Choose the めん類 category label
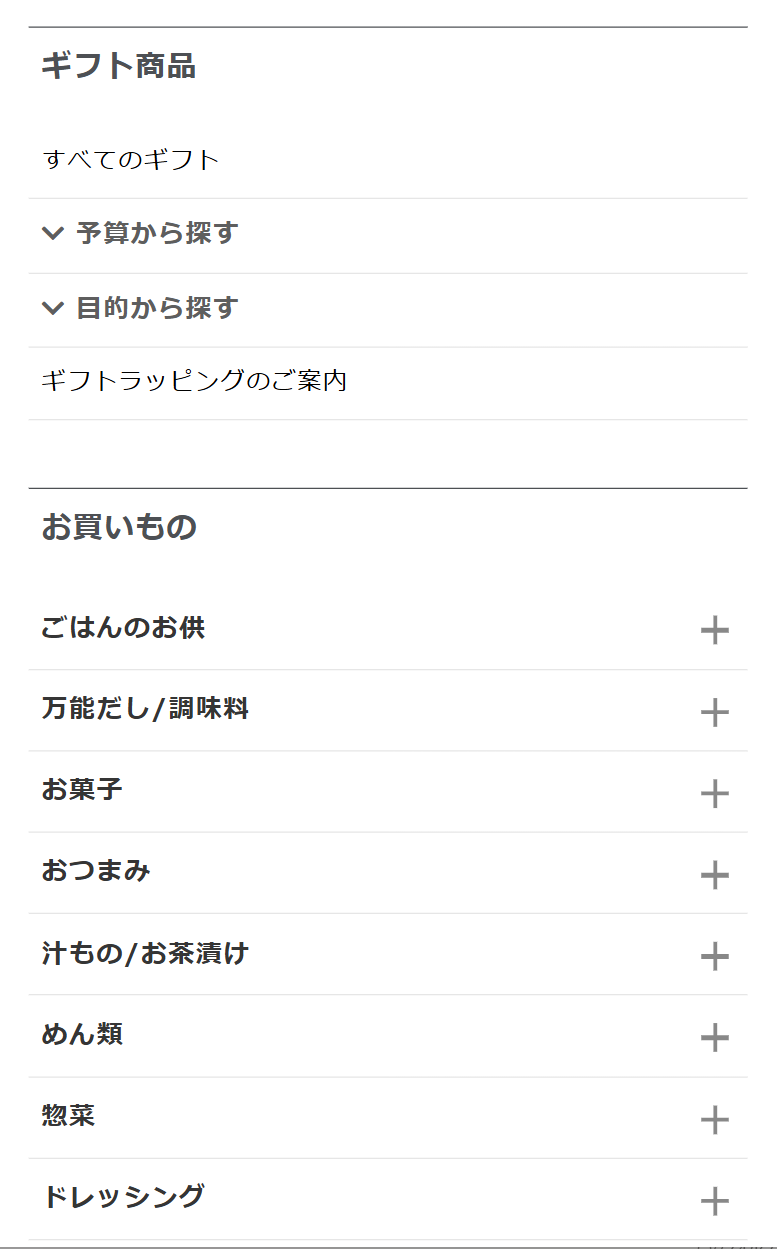 82,1034
